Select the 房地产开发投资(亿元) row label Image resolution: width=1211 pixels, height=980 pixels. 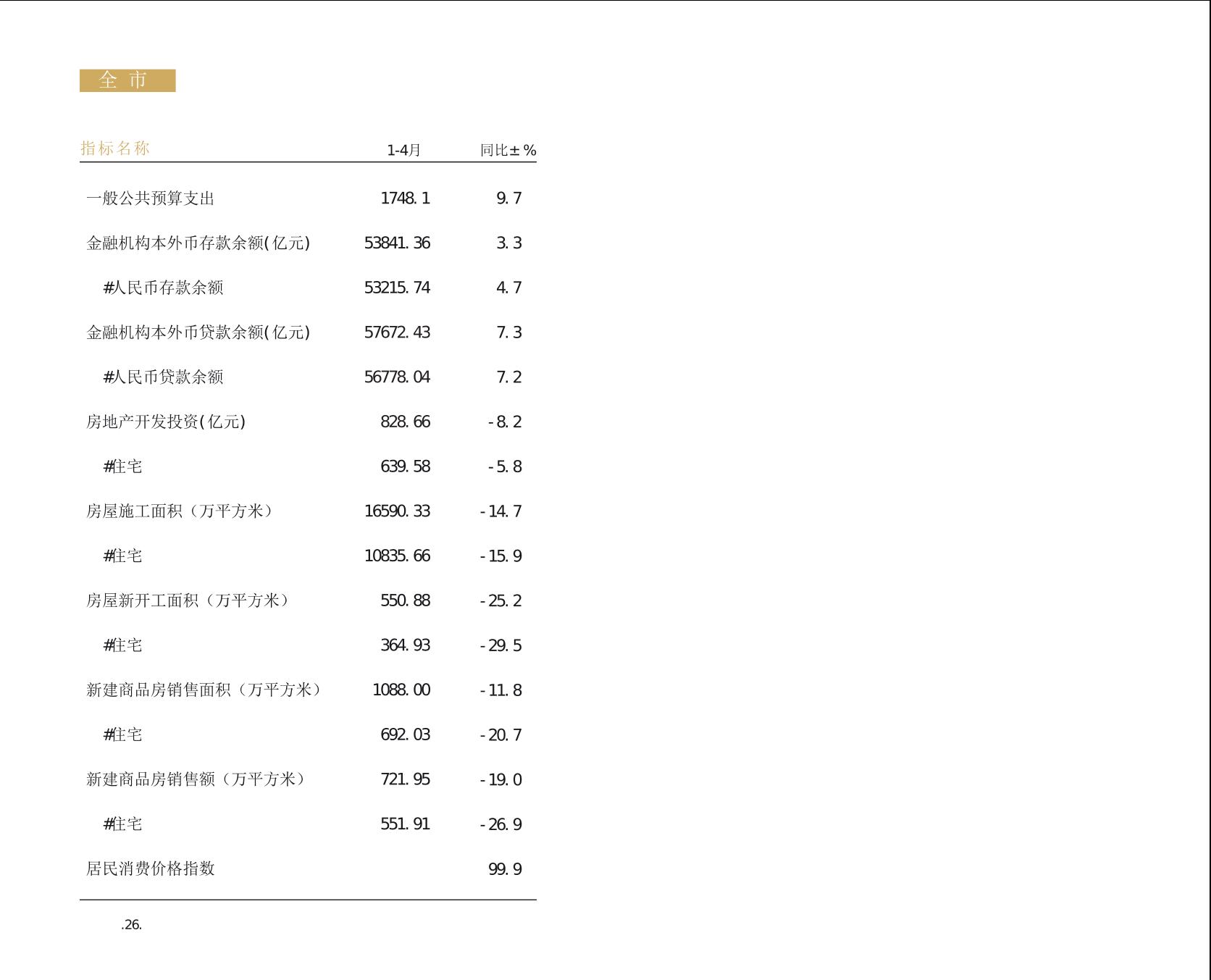click(x=166, y=422)
